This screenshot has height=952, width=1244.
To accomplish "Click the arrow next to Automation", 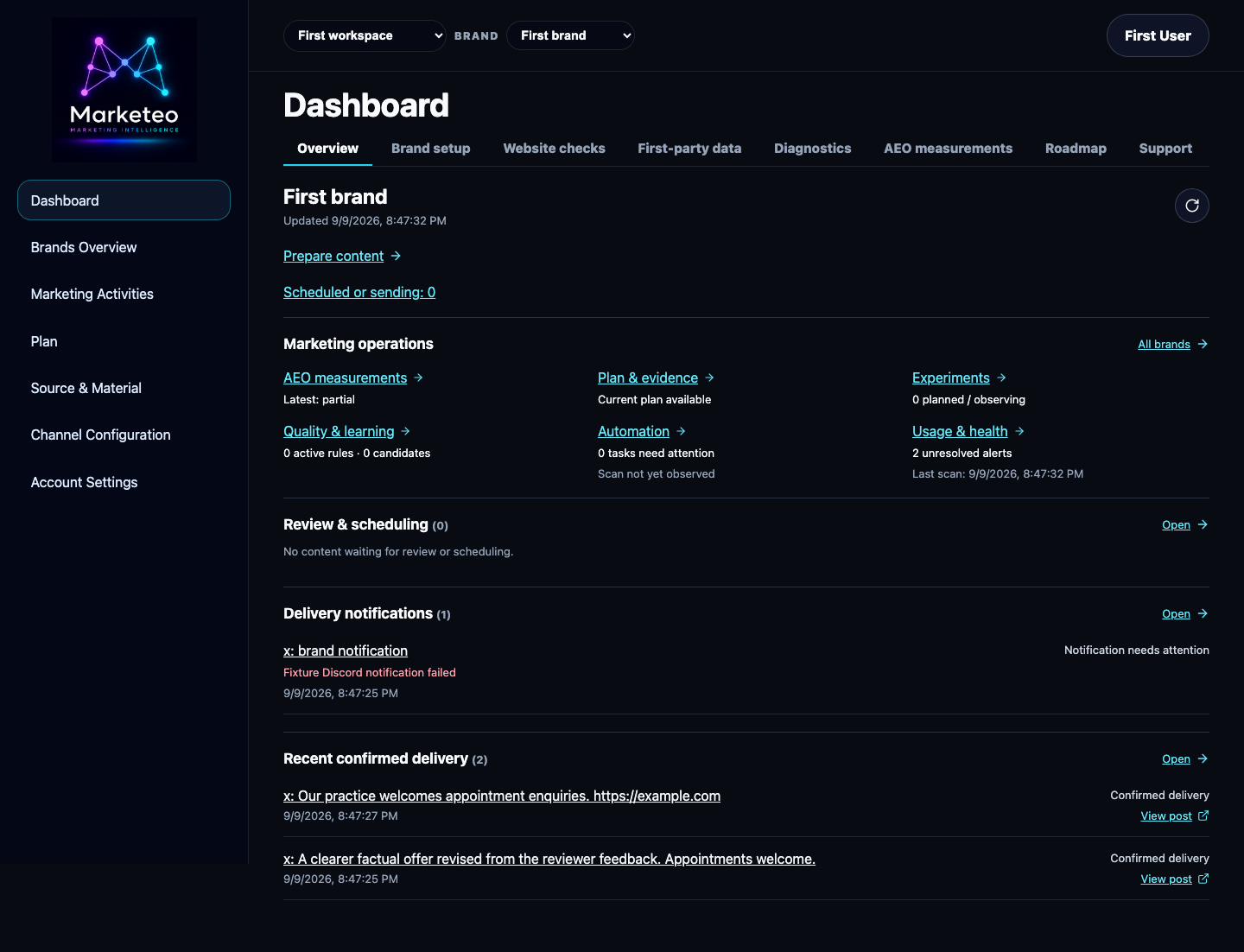I will 682,431.
